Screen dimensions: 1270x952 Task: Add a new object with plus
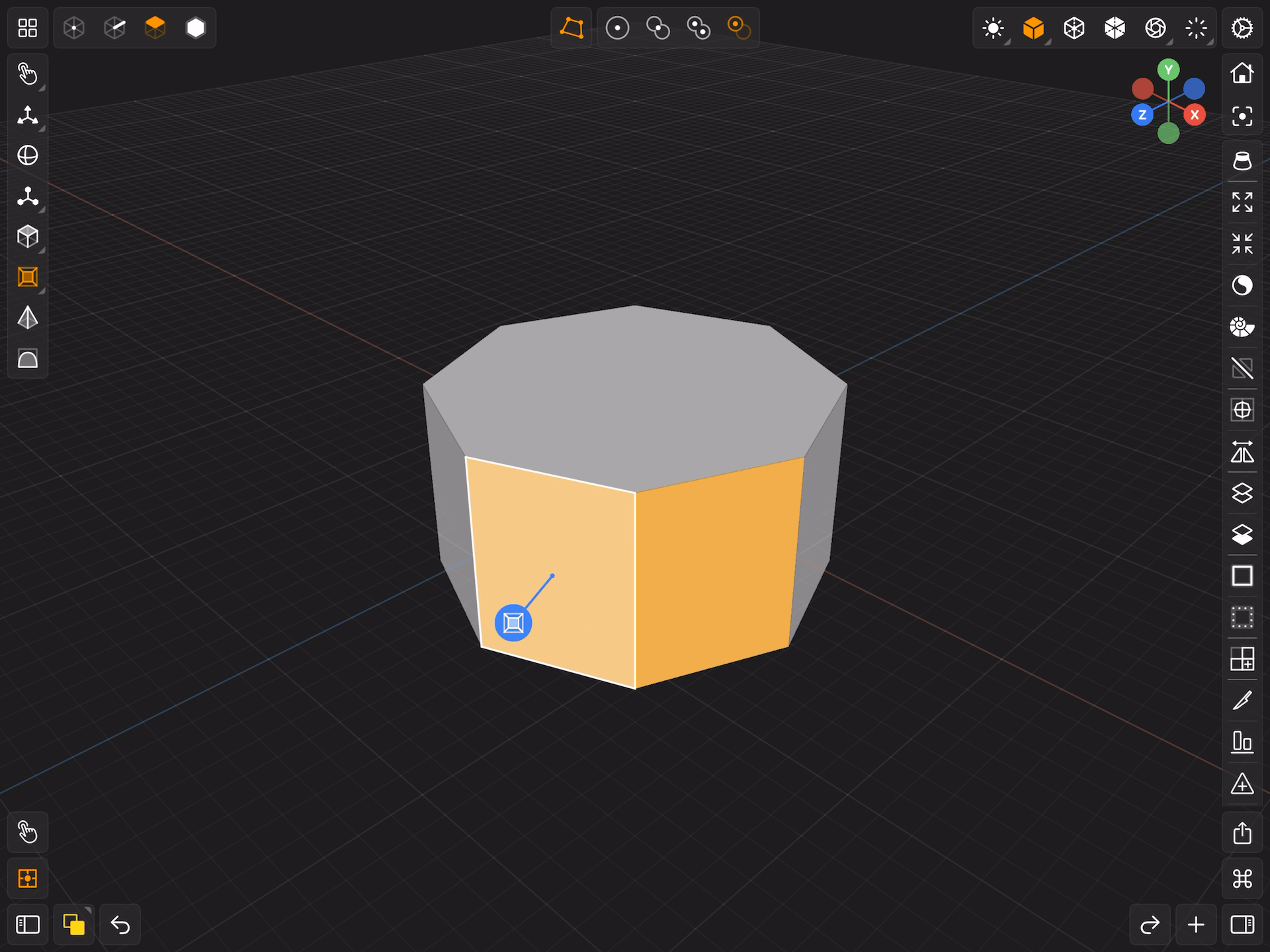pos(1196,924)
